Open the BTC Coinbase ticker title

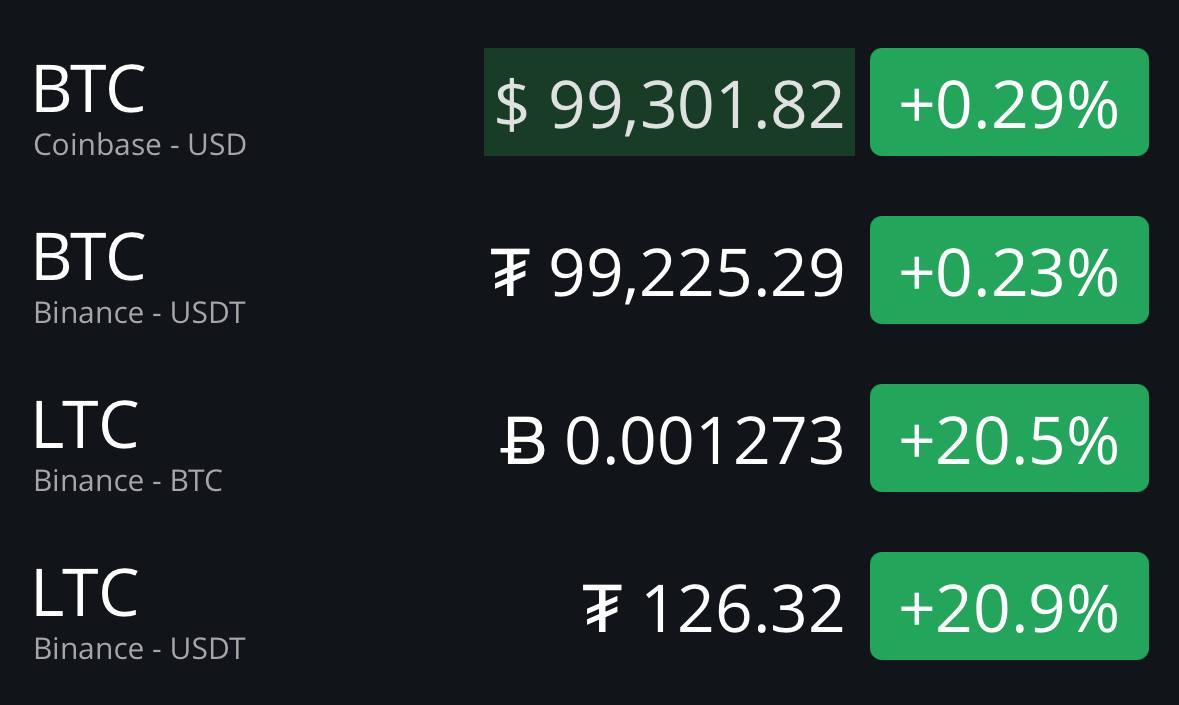coord(89,89)
